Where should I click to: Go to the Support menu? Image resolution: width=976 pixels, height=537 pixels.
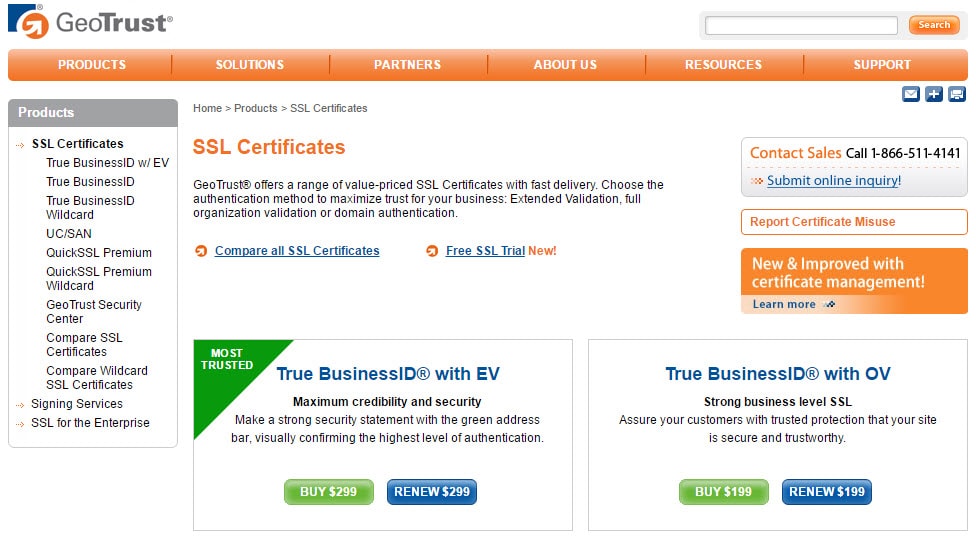(882, 65)
